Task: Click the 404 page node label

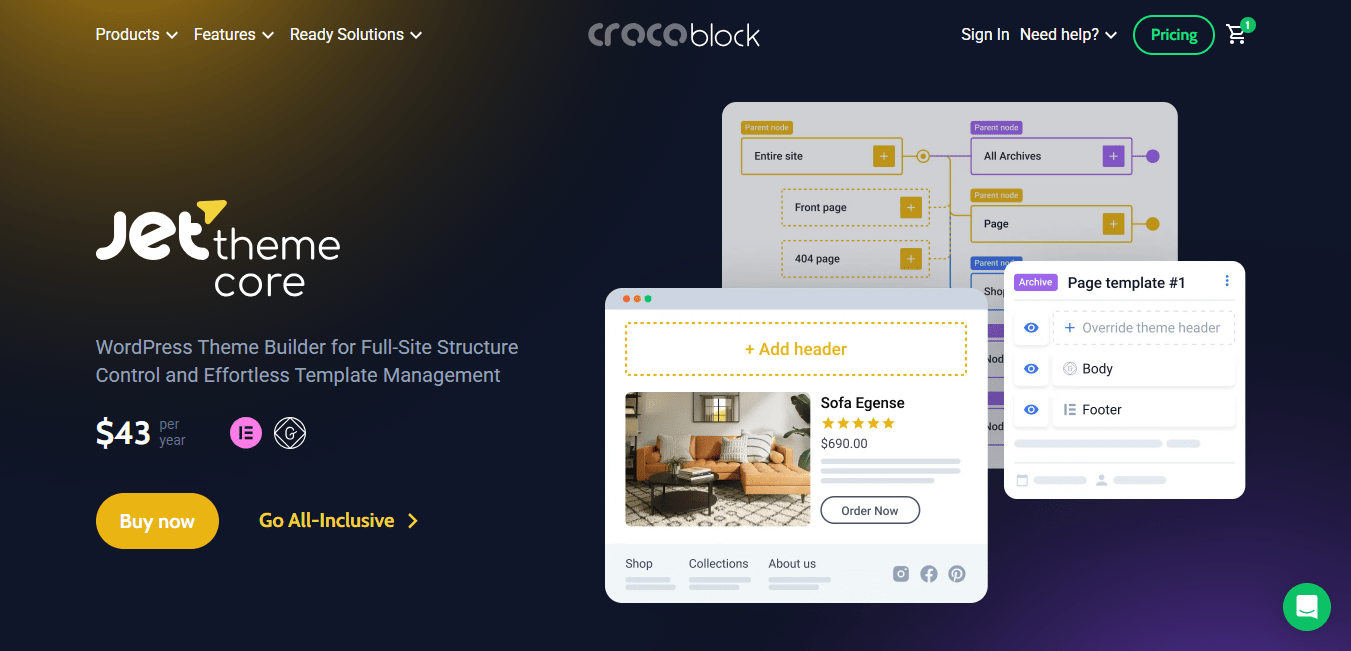Action: coord(817,259)
